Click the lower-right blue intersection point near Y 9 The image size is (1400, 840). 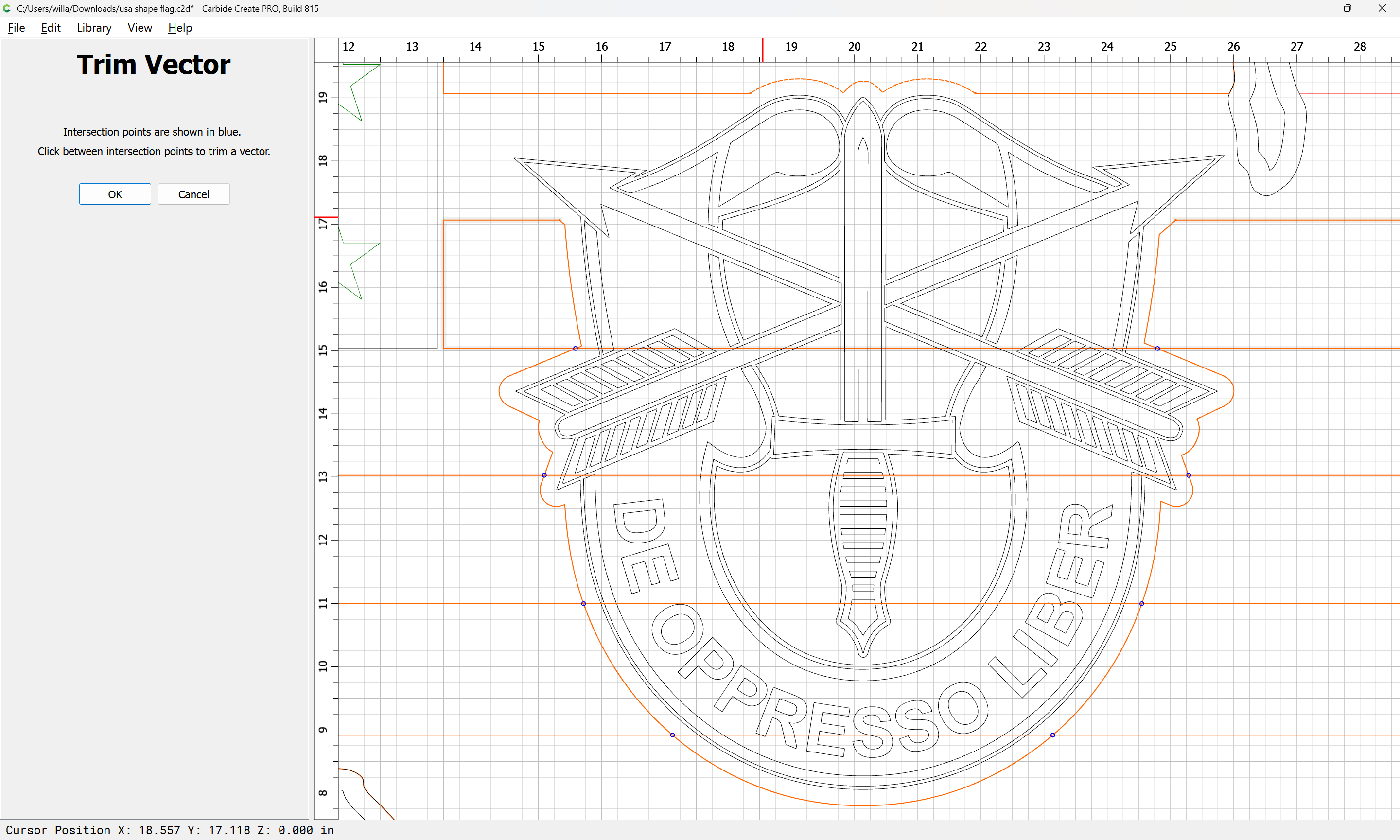(1052, 735)
